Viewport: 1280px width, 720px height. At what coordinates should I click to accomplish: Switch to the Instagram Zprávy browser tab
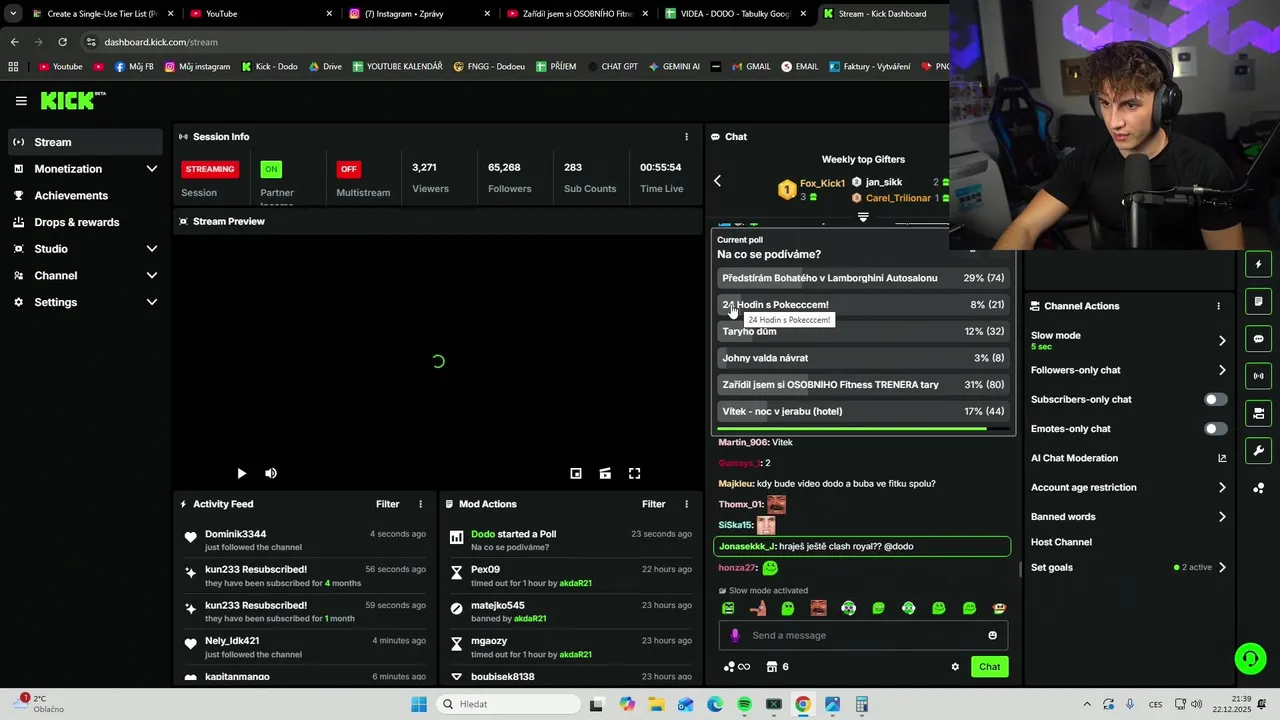(x=420, y=14)
